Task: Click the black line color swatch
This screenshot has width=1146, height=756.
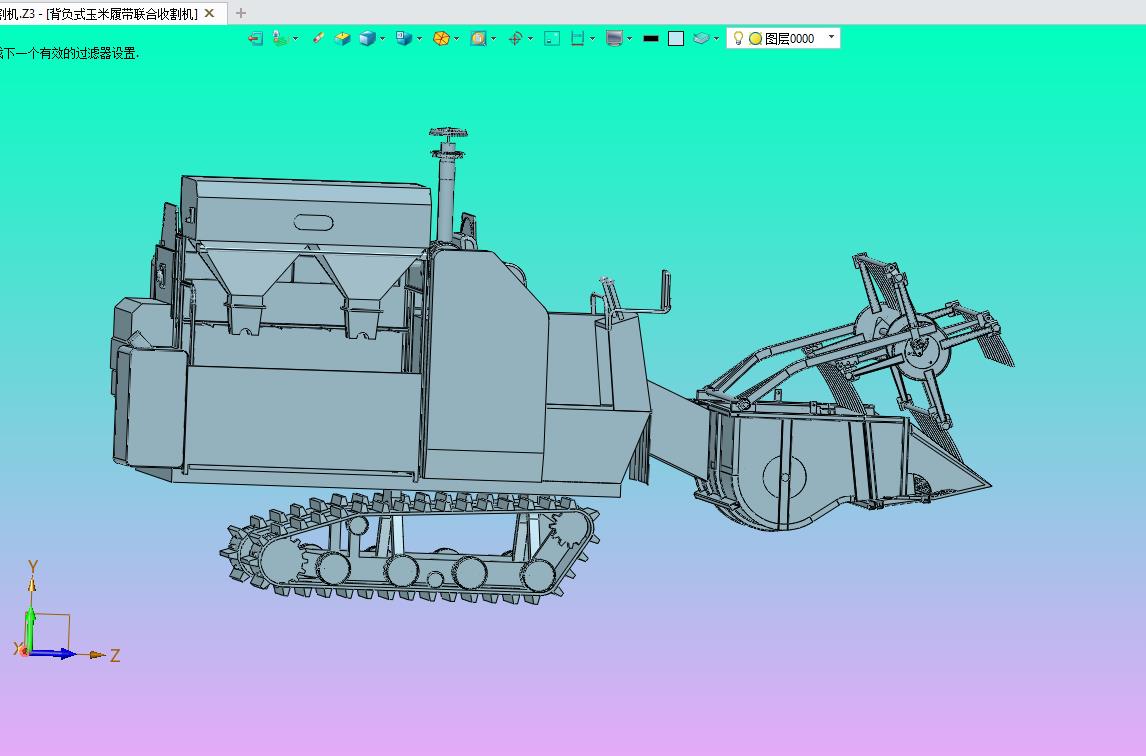Action: [650, 38]
